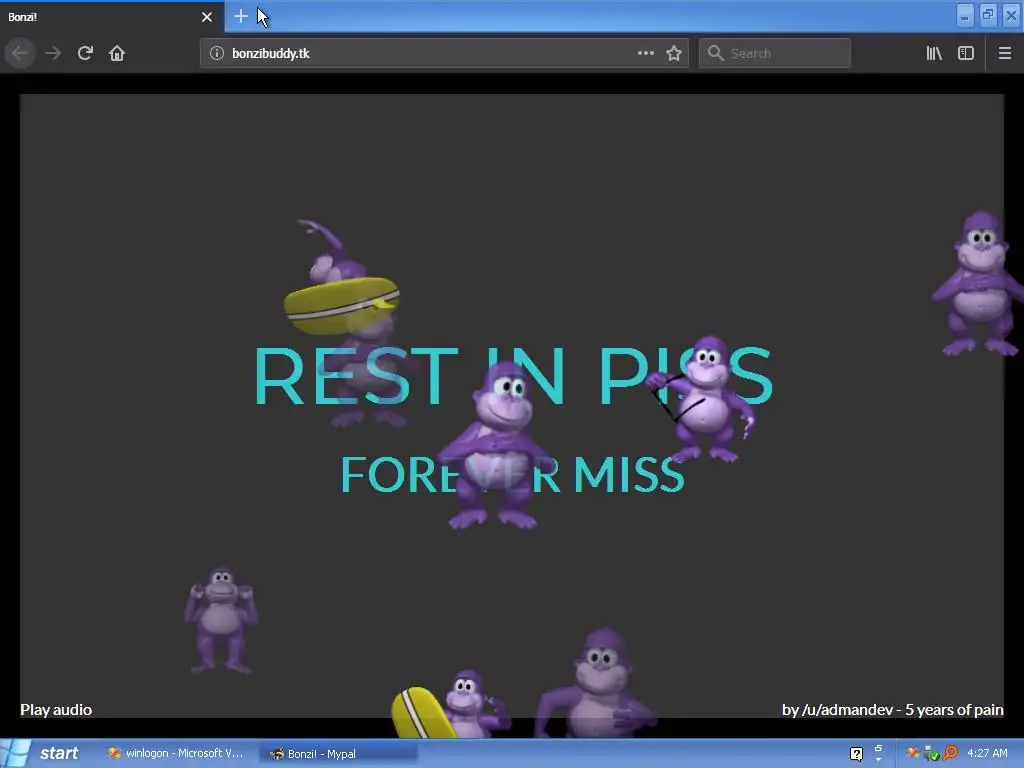Go back to the previous page

20,54
